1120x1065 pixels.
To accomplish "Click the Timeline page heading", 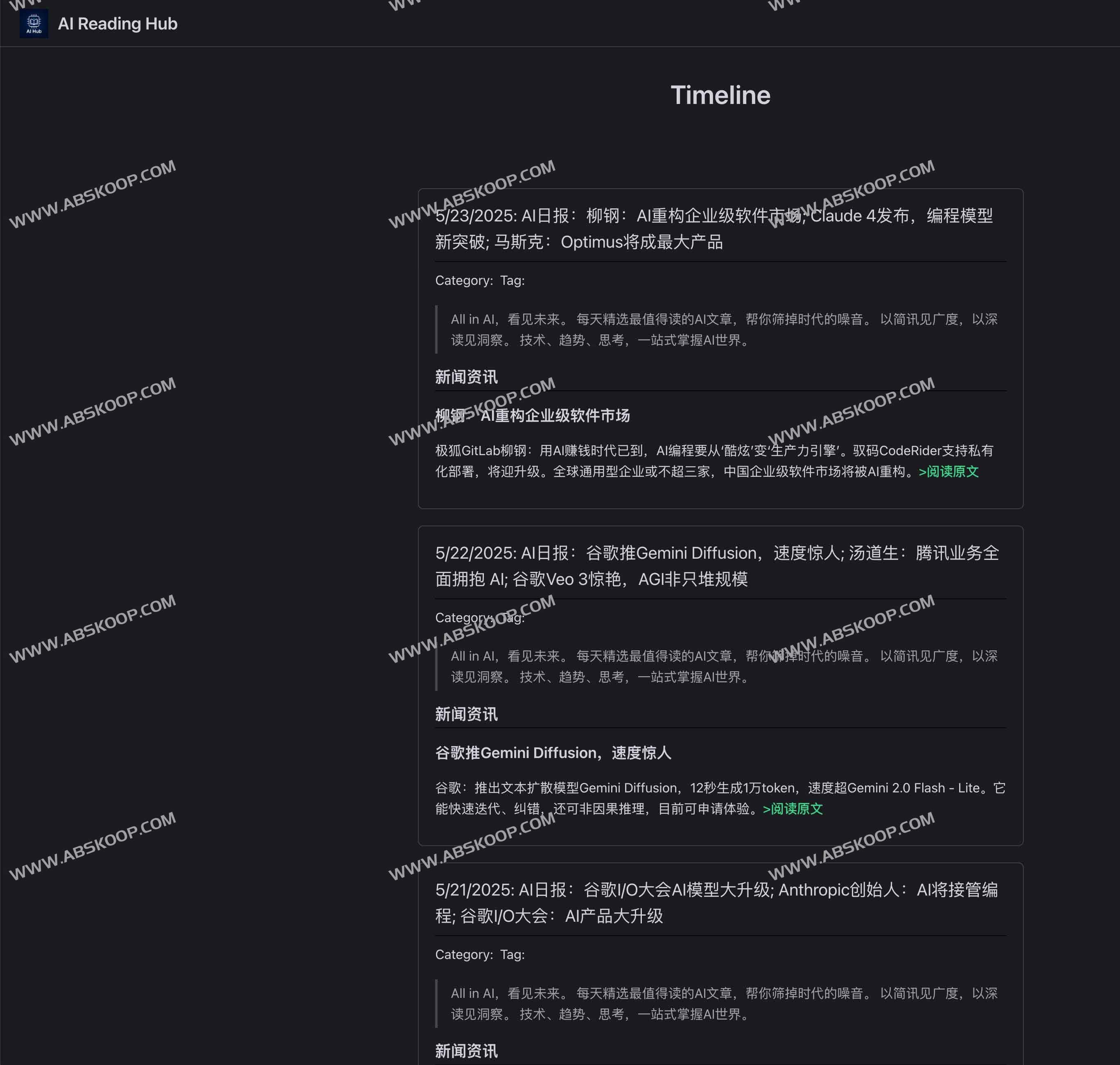I will 720,95.
